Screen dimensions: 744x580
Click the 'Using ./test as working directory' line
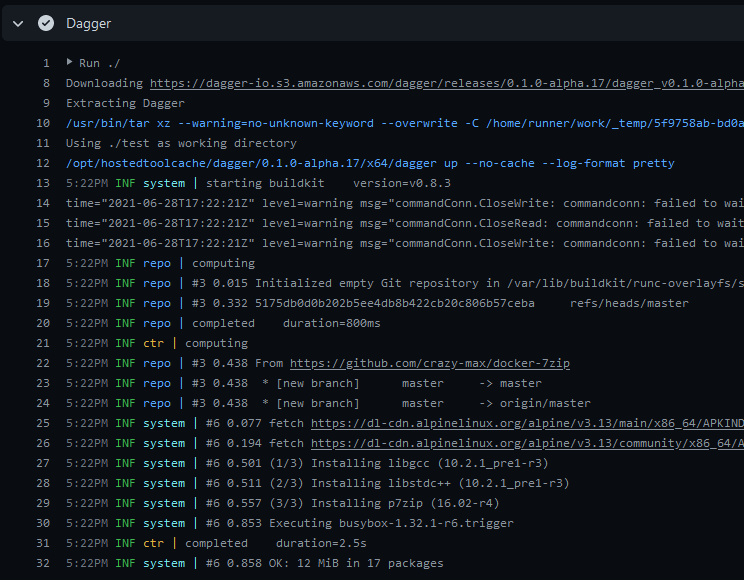(x=181, y=143)
